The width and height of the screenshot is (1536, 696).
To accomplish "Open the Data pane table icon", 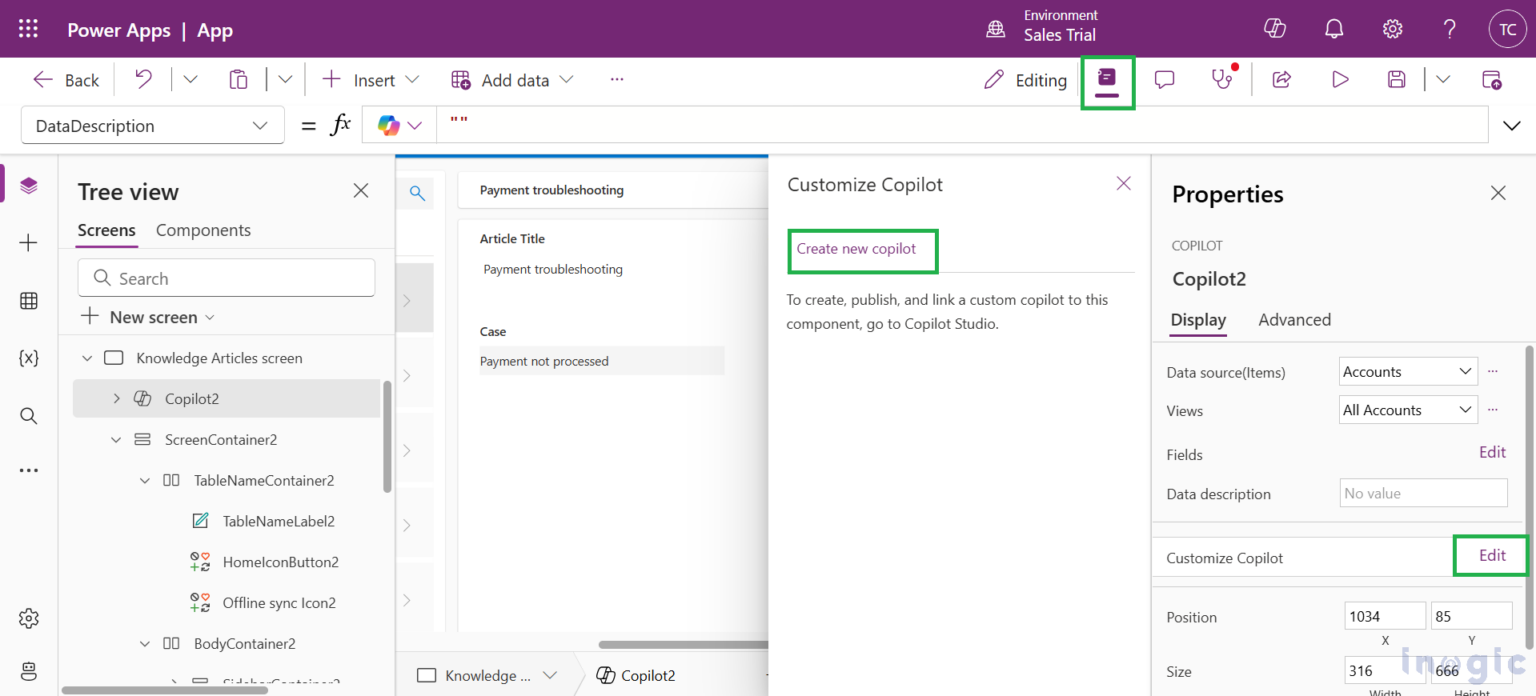I will tap(28, 300).
